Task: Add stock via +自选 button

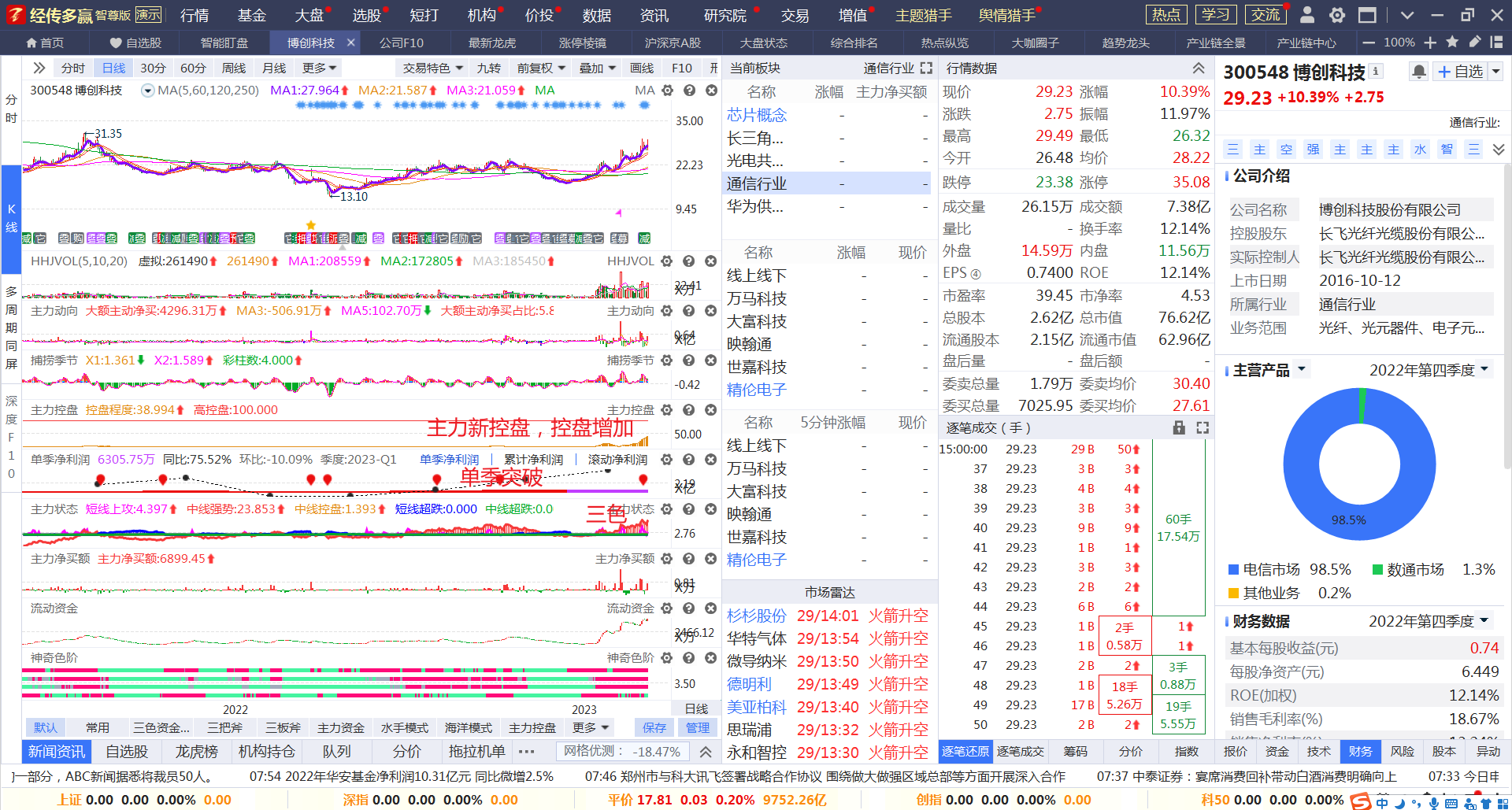Action: pyautogui.click(x=1460, y=72)
